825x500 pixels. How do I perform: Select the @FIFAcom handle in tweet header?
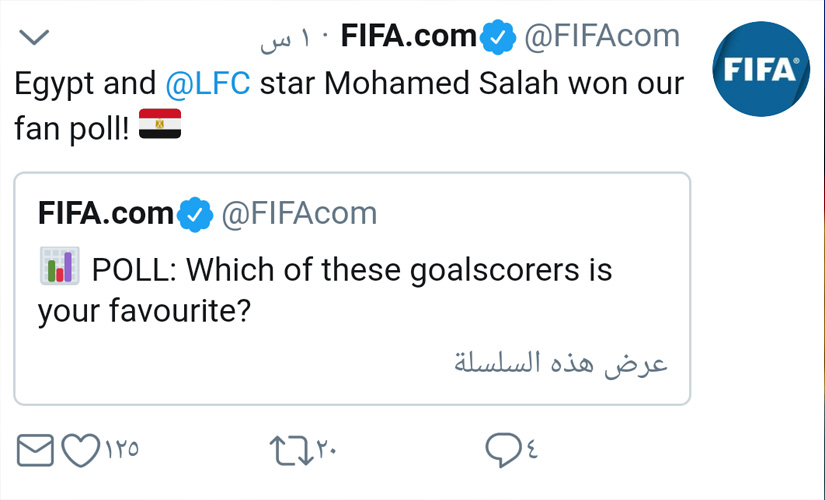click(602, 37)
